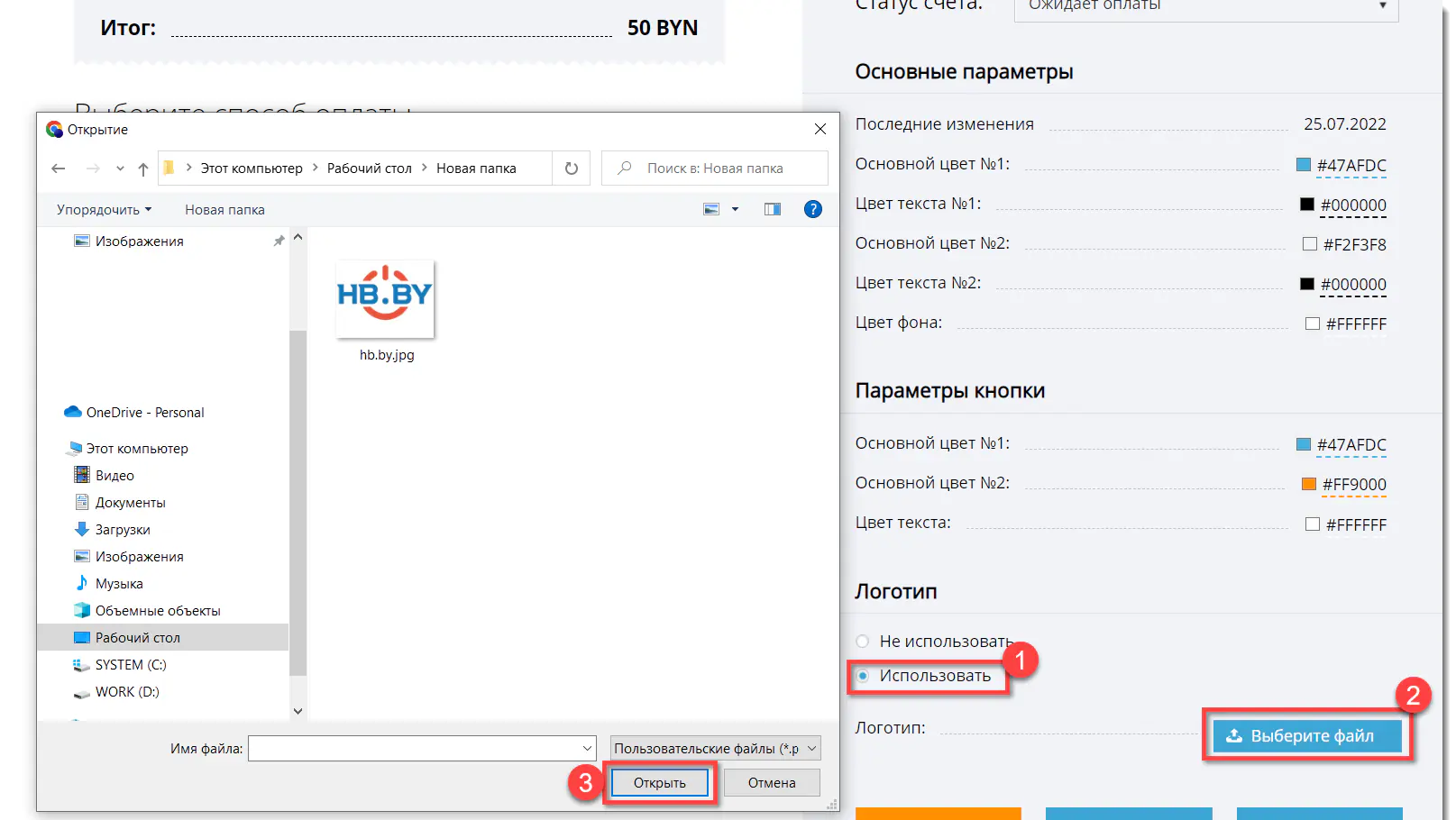Open OneDrive - Personal in sidebar
The image size is (1456, 820).
tap(144, 413)
